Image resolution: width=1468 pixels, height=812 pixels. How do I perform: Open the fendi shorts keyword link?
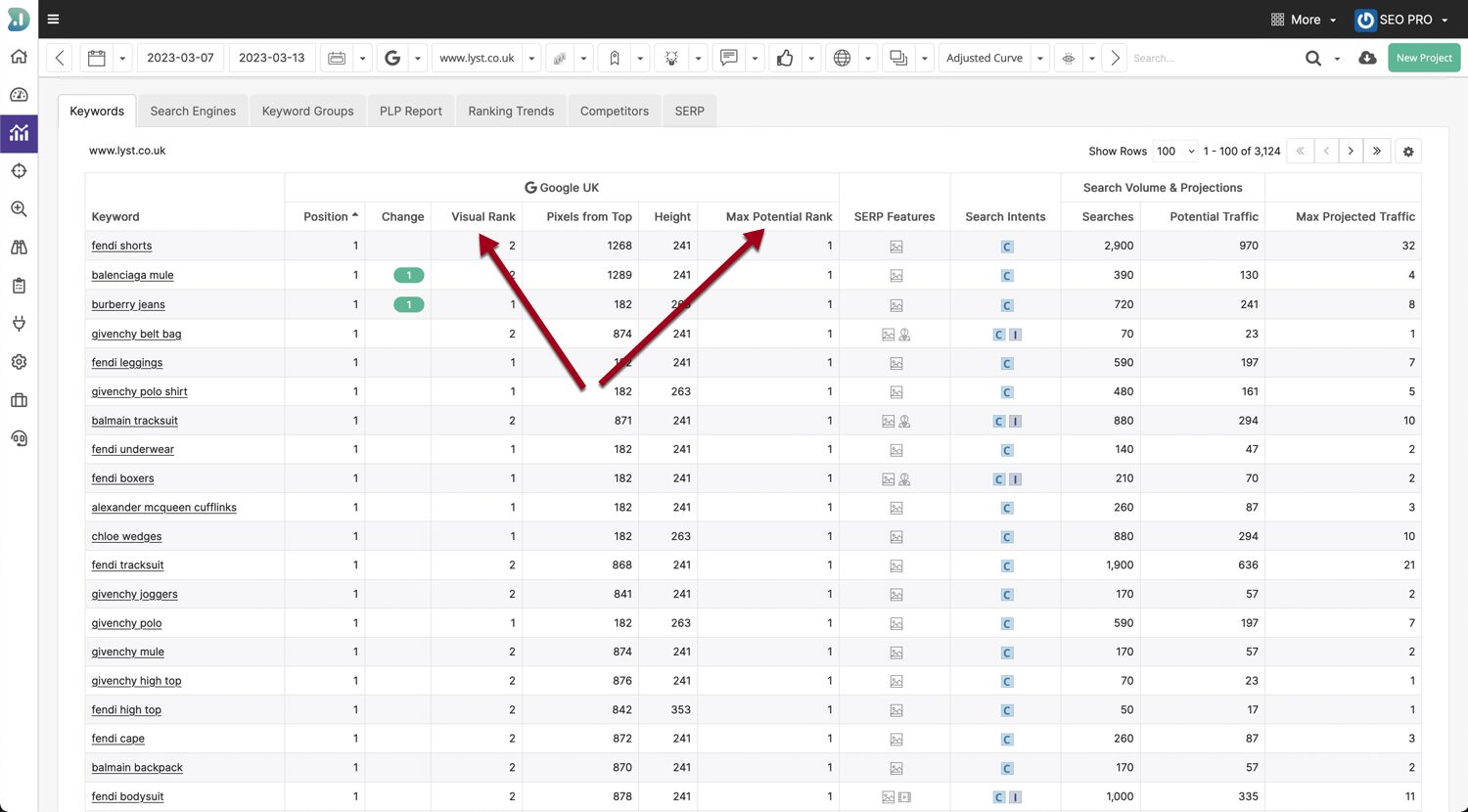121,246
